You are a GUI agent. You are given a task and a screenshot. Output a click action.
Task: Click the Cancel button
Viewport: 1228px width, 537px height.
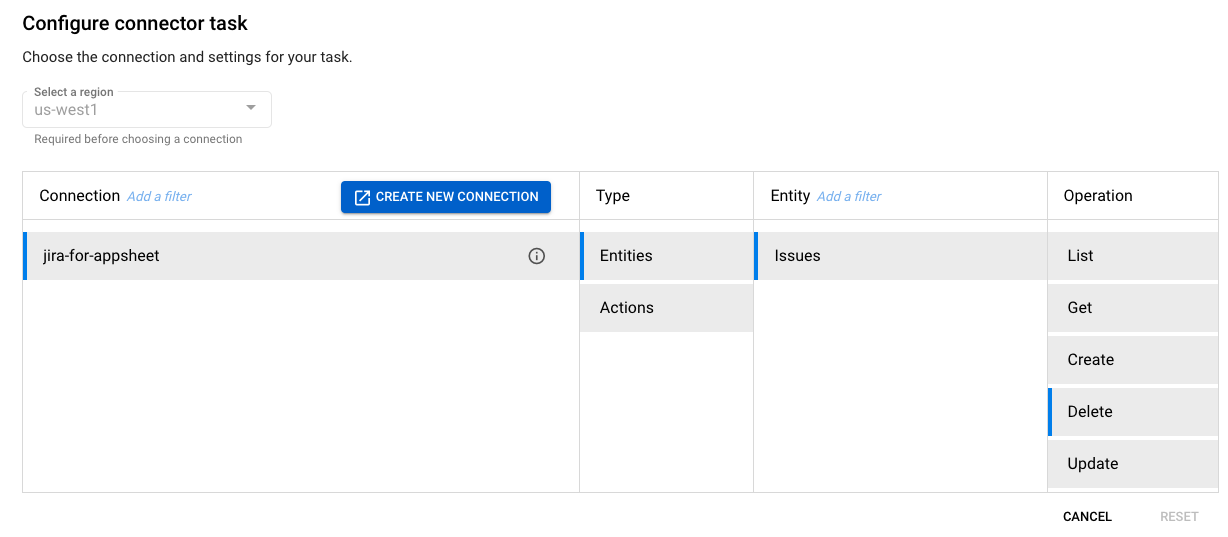[1087, 517]
